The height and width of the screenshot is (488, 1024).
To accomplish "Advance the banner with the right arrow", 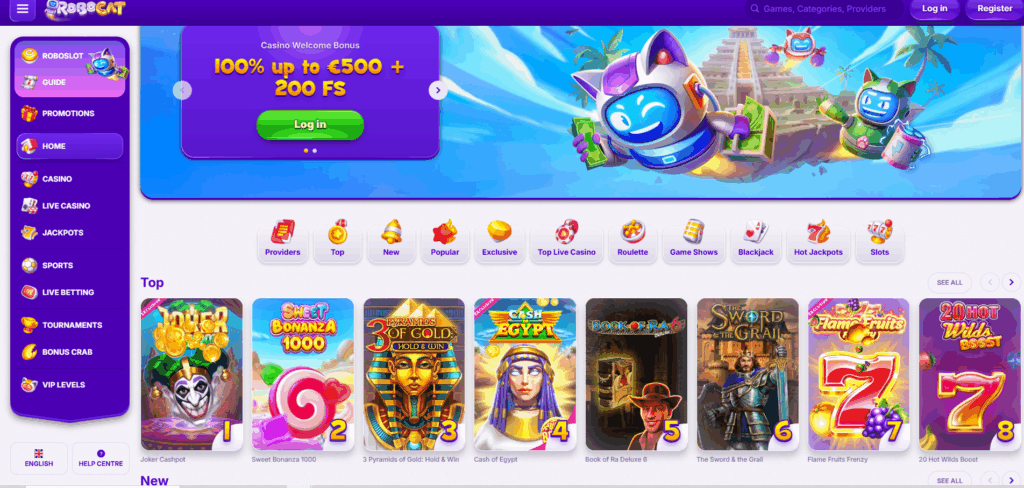I will [x=438, y=91].
